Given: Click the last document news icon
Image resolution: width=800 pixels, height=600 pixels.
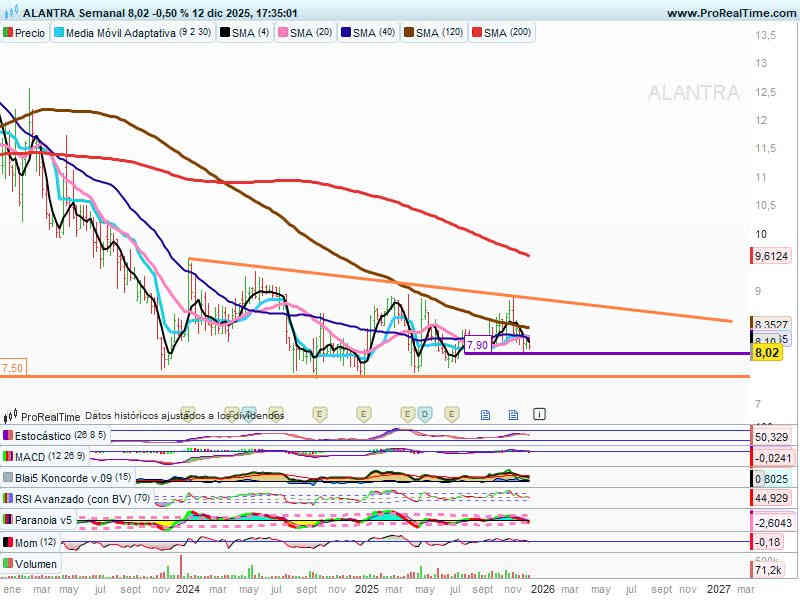Looking at the screenshot, I should (513, 413).
